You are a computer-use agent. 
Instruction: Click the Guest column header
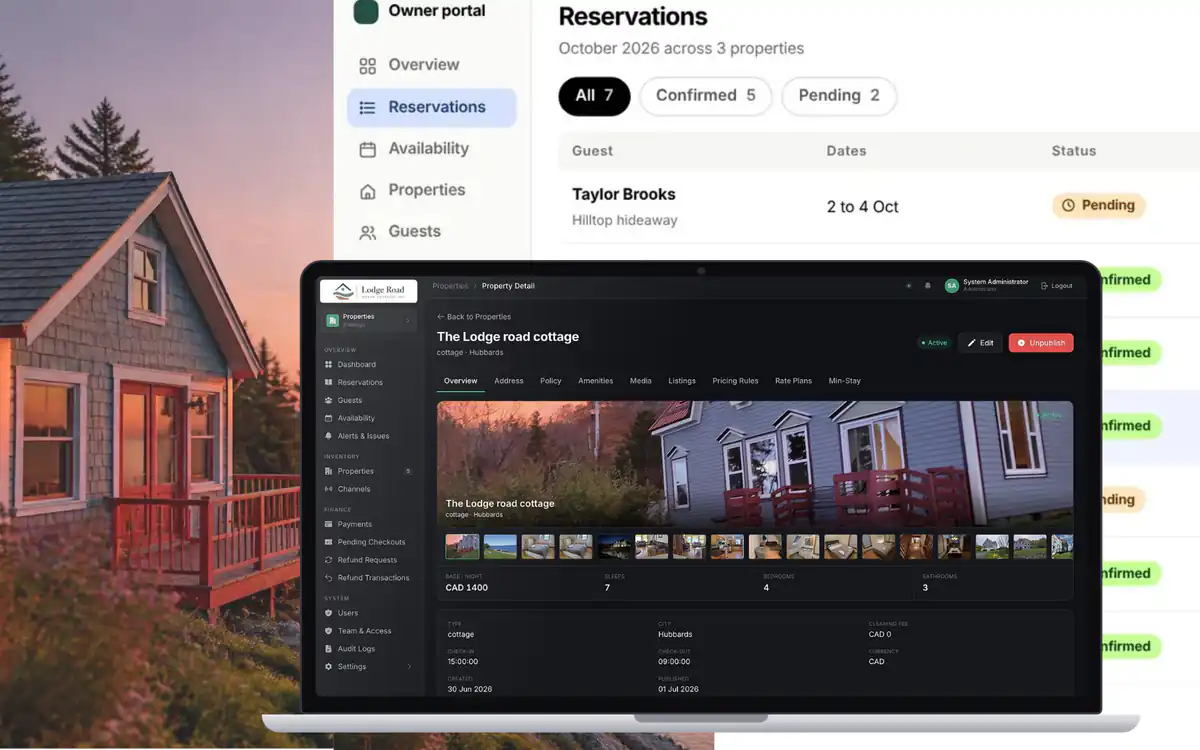[x=592, y=151]
